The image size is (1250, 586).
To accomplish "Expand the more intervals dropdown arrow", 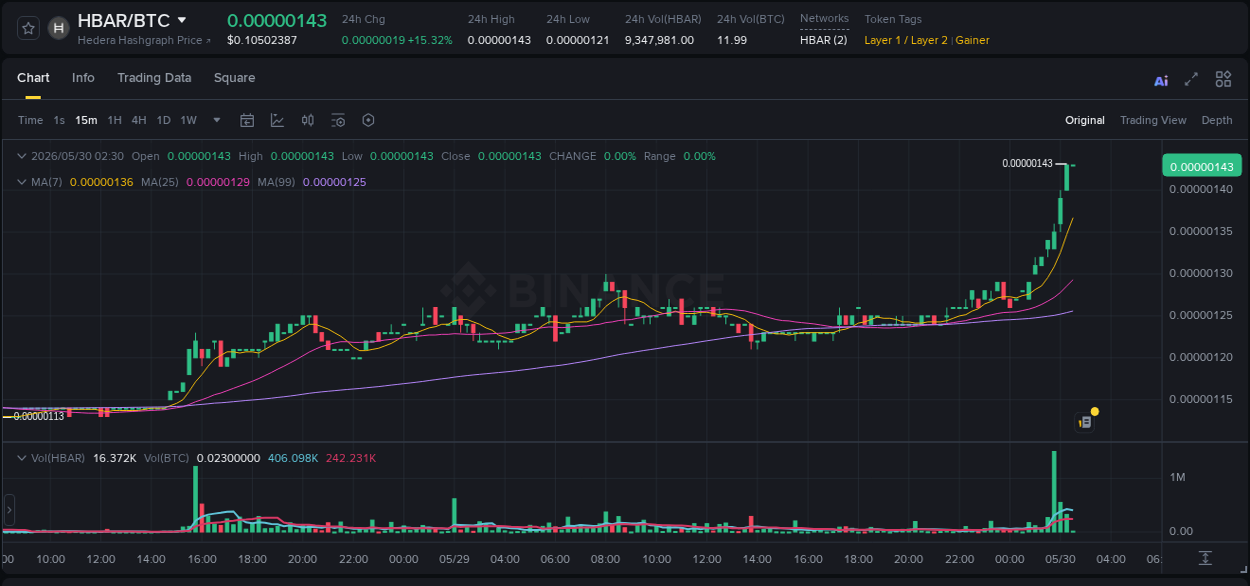I will point(217,120).
